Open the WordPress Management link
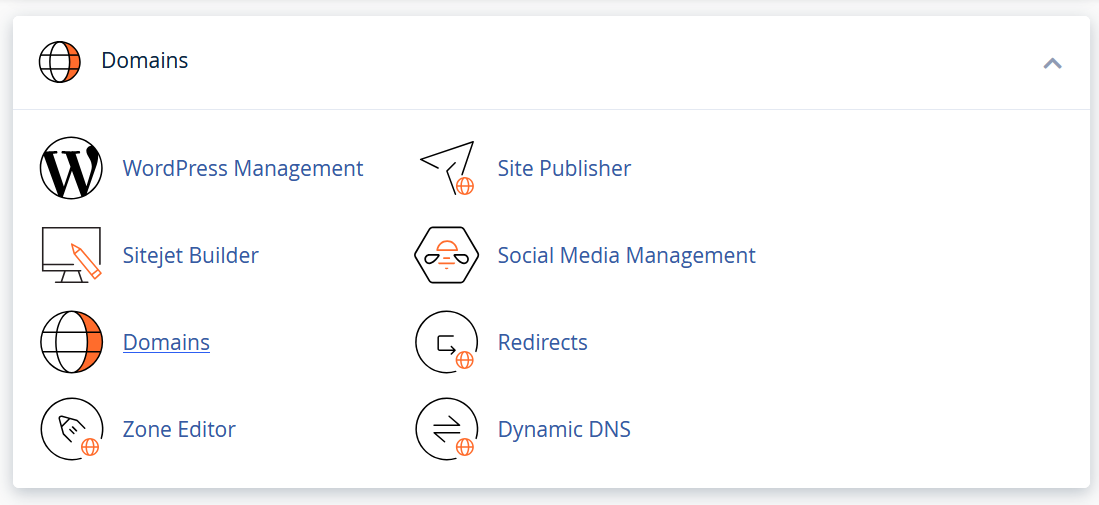Screen dimensions: 1099x505 tap(243, 168)
